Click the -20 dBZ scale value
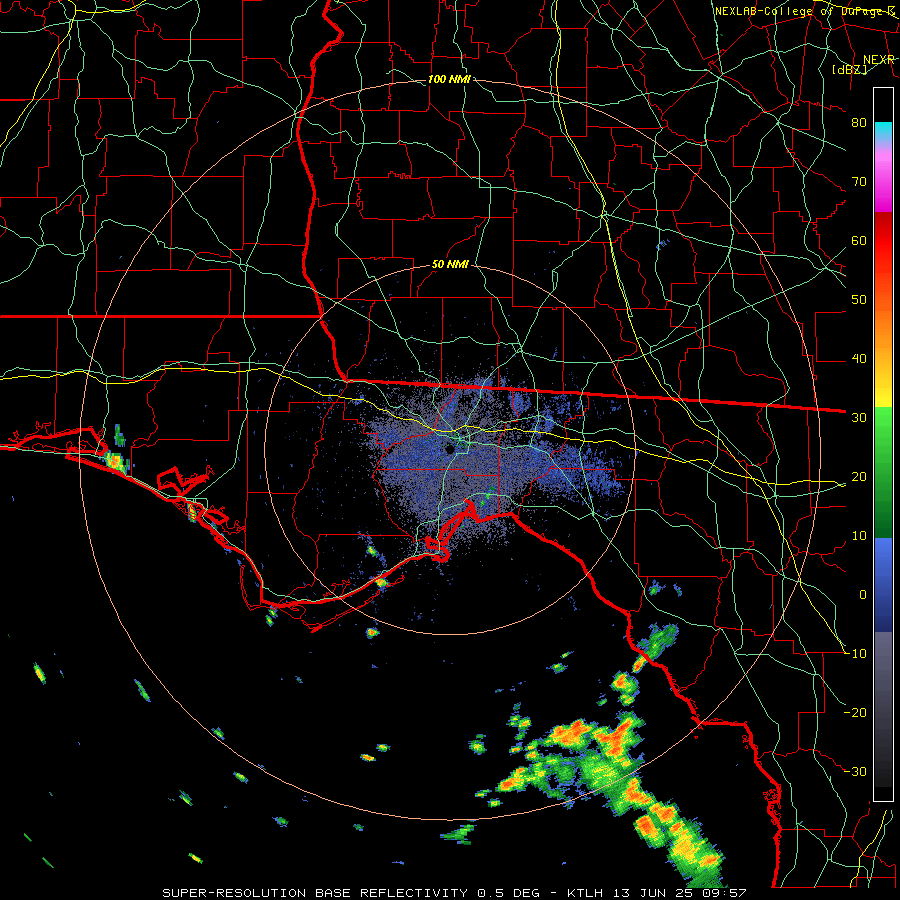 [856, 713]
